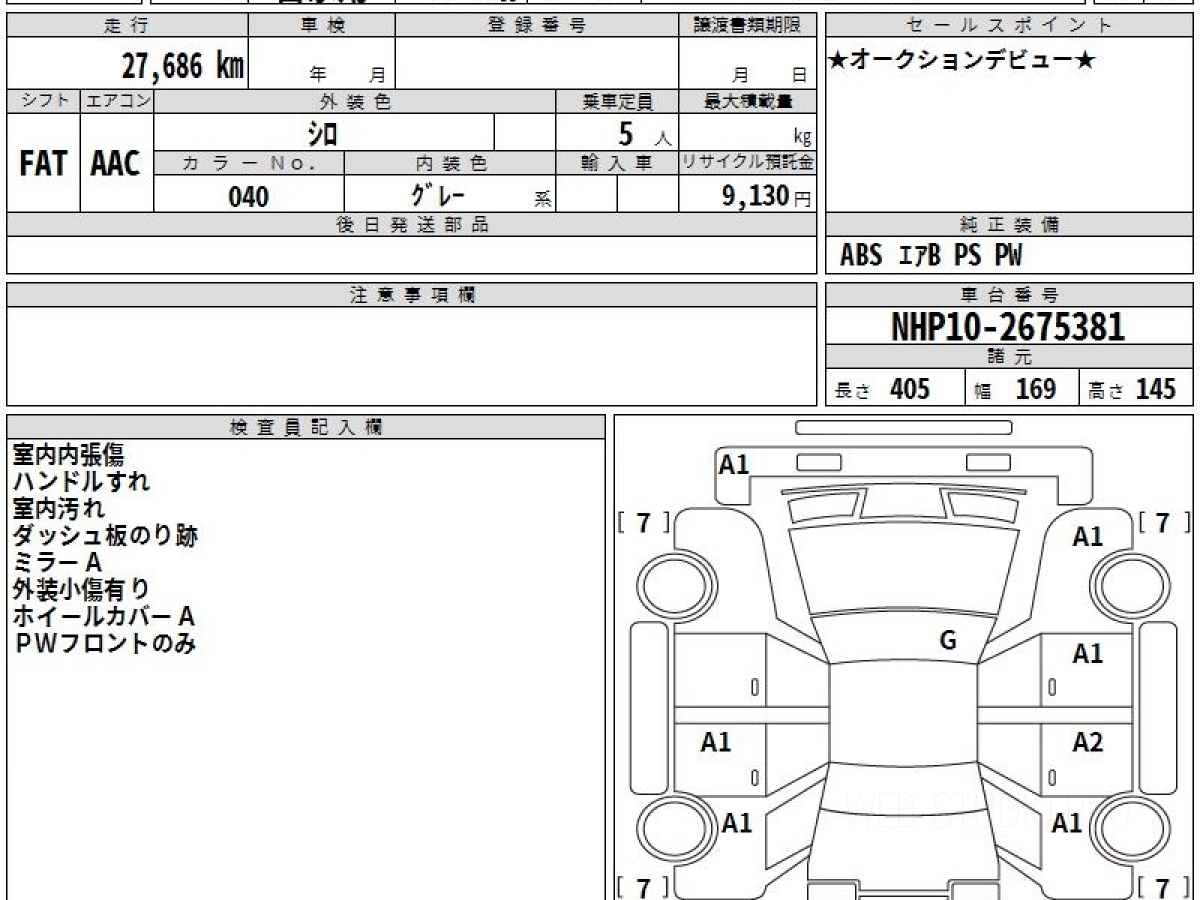This screenshot has height=900, width=1200.
Task: Select the inspector note ハンドルすれ
Action: coord(81,482)
